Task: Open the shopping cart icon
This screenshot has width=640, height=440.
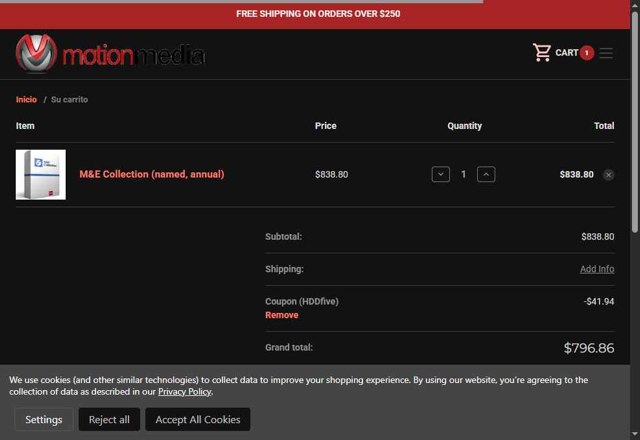Action: click(x=542, y=53)
